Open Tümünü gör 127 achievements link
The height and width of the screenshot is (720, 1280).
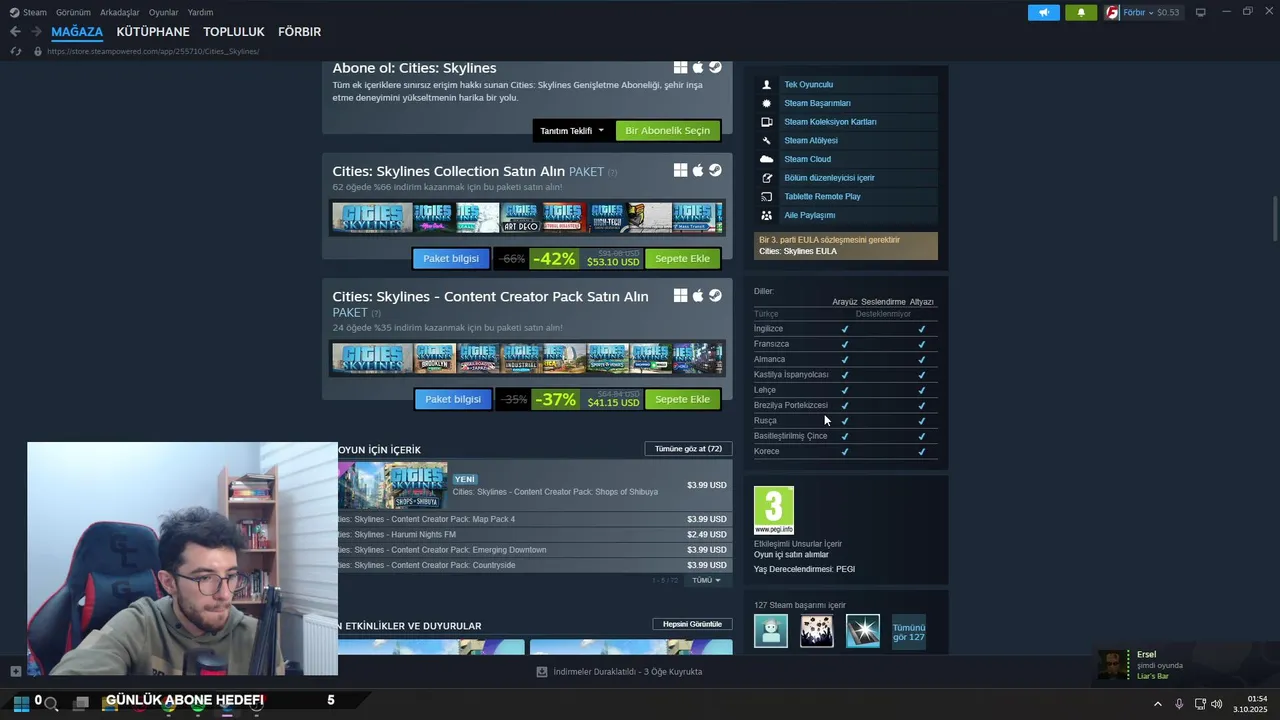pos(909,632)
